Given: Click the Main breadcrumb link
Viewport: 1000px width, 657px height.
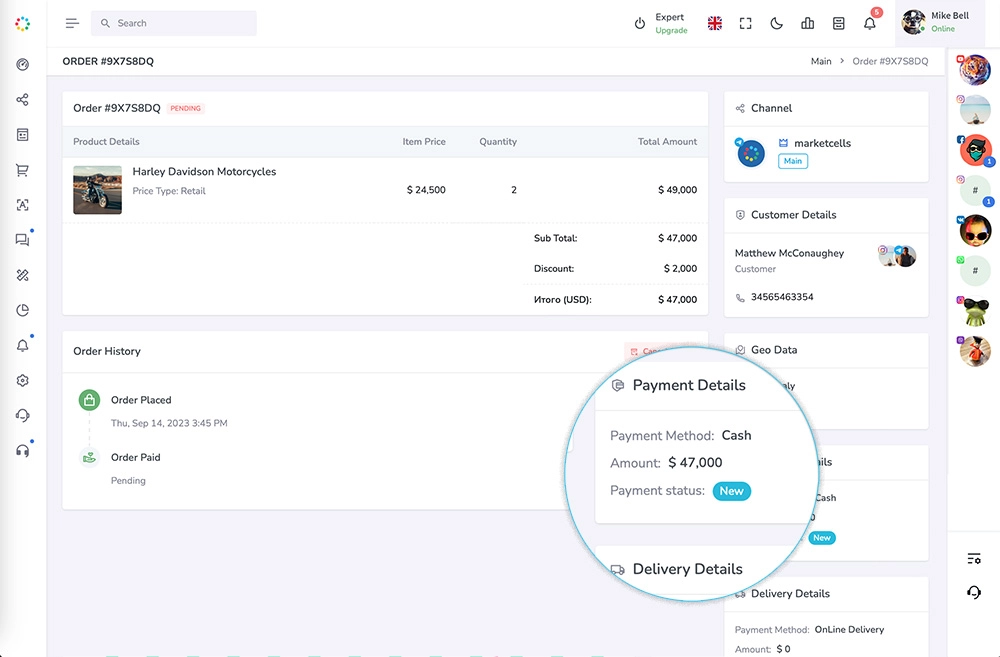Looking at the screenshot, I should [821, 61].
